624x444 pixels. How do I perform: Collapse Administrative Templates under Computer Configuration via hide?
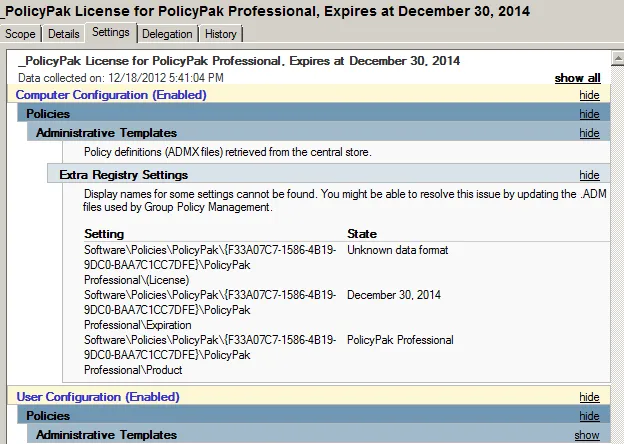pyautogui.click(x=589, y=133)
